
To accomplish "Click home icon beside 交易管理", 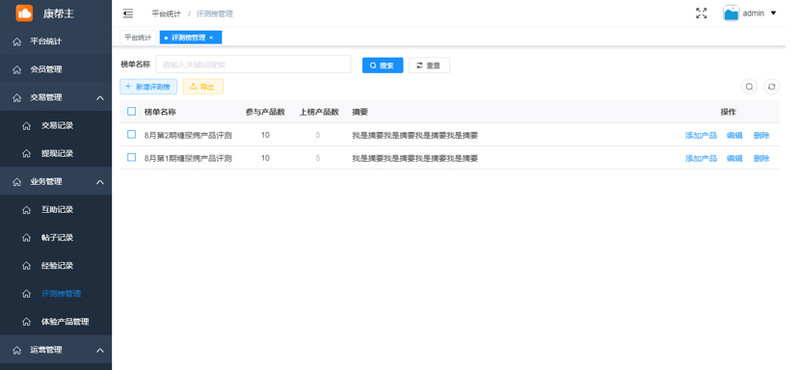I will click(17, 97).
